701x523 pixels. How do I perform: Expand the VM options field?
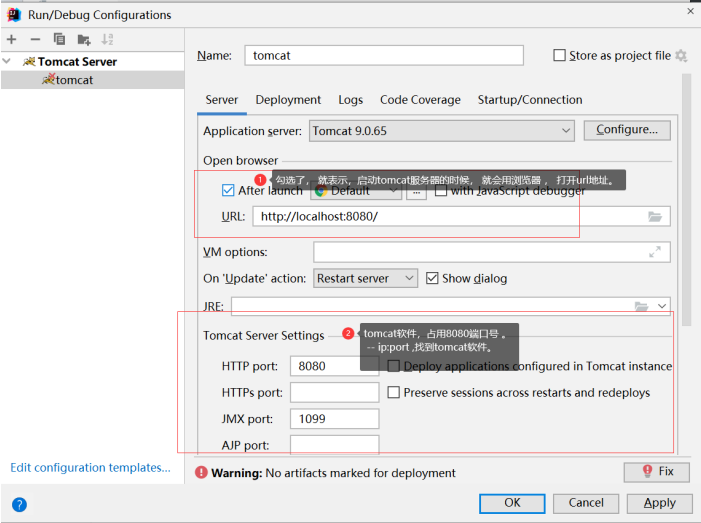[x=655, y=252]
